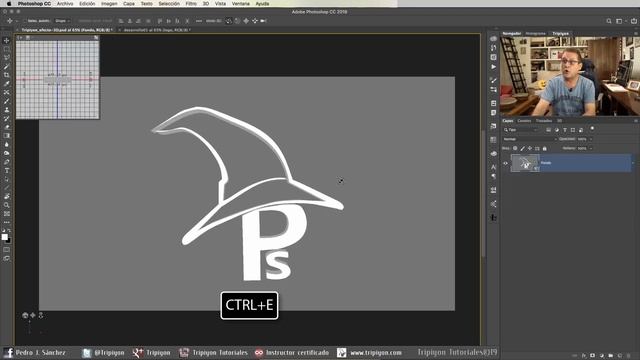Image resolution: width=640 pixels, height=360 pixels.
Task: Select the Move tool in the toolbar
Action: pos(7,40)
